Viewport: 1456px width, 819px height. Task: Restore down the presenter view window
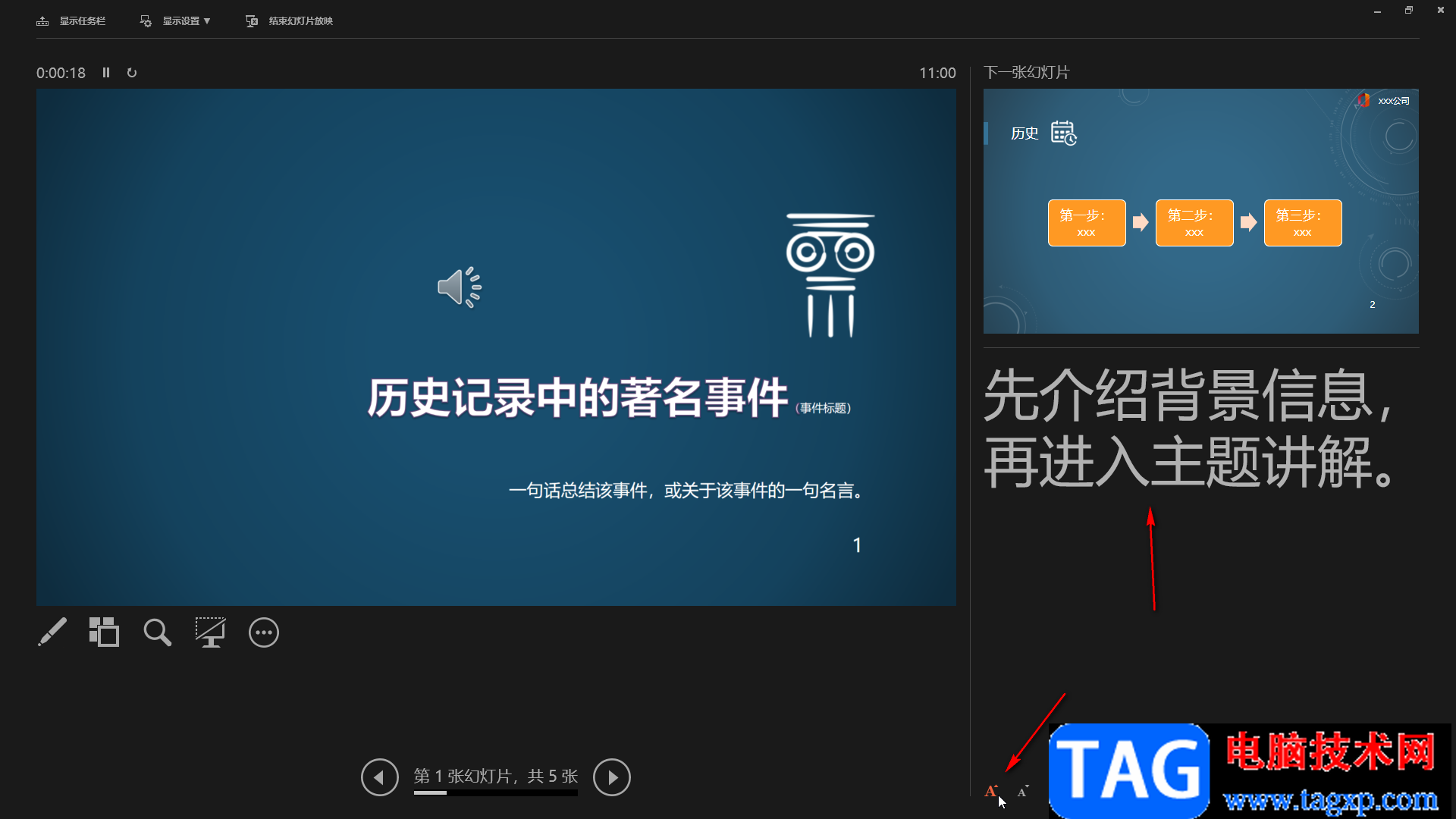1408,11
